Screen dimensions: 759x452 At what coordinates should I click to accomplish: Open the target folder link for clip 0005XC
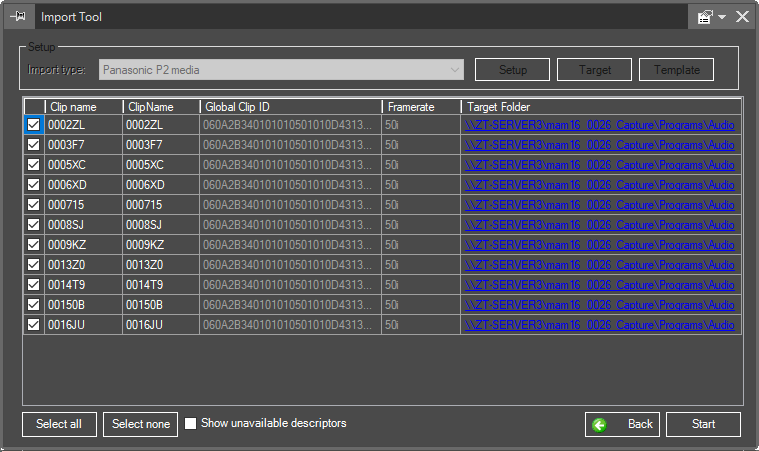click(x=600, y=165)
